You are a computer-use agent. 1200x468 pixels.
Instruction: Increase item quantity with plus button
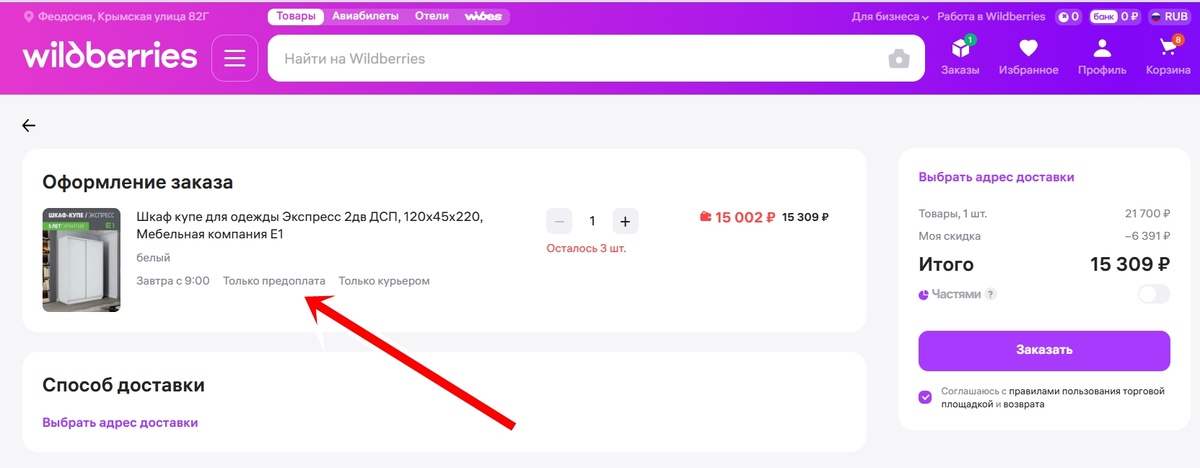[625, 221]
